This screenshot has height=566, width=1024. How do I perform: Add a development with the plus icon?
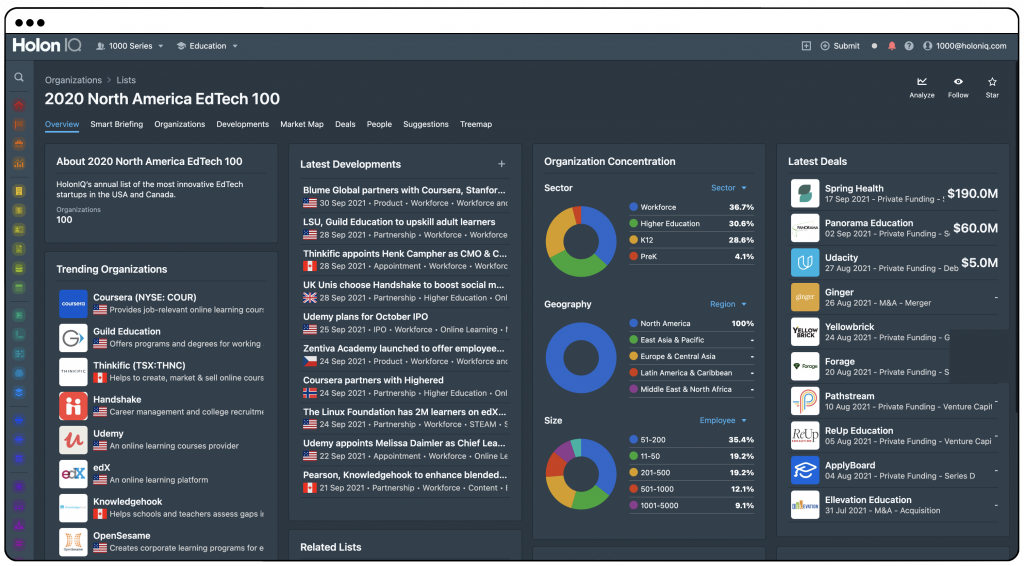coord(502,164)
